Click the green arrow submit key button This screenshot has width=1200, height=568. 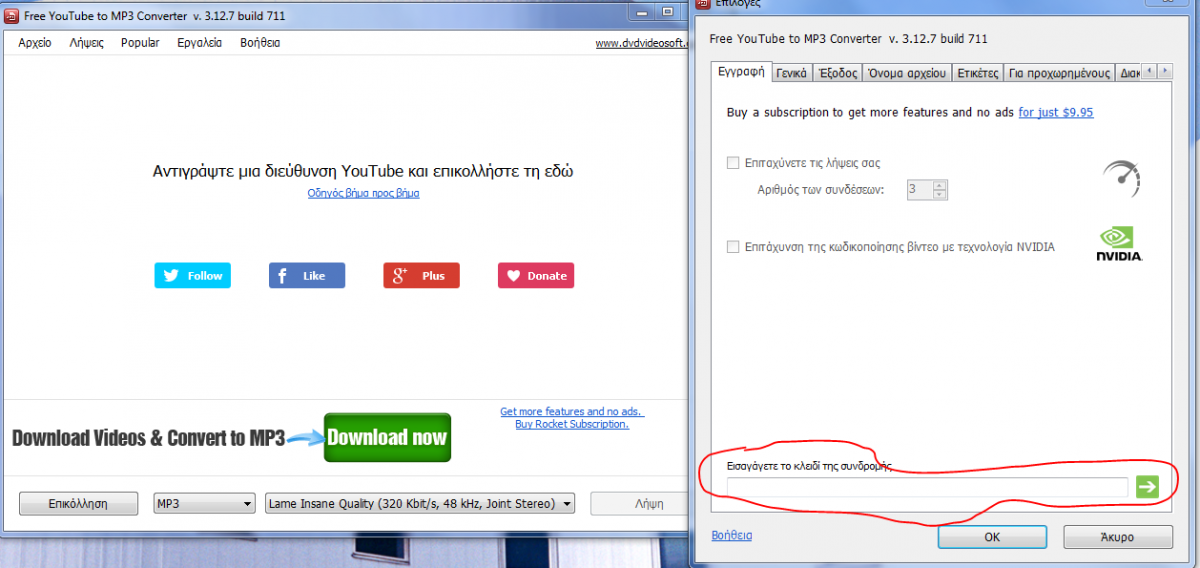coord(1147,487)
